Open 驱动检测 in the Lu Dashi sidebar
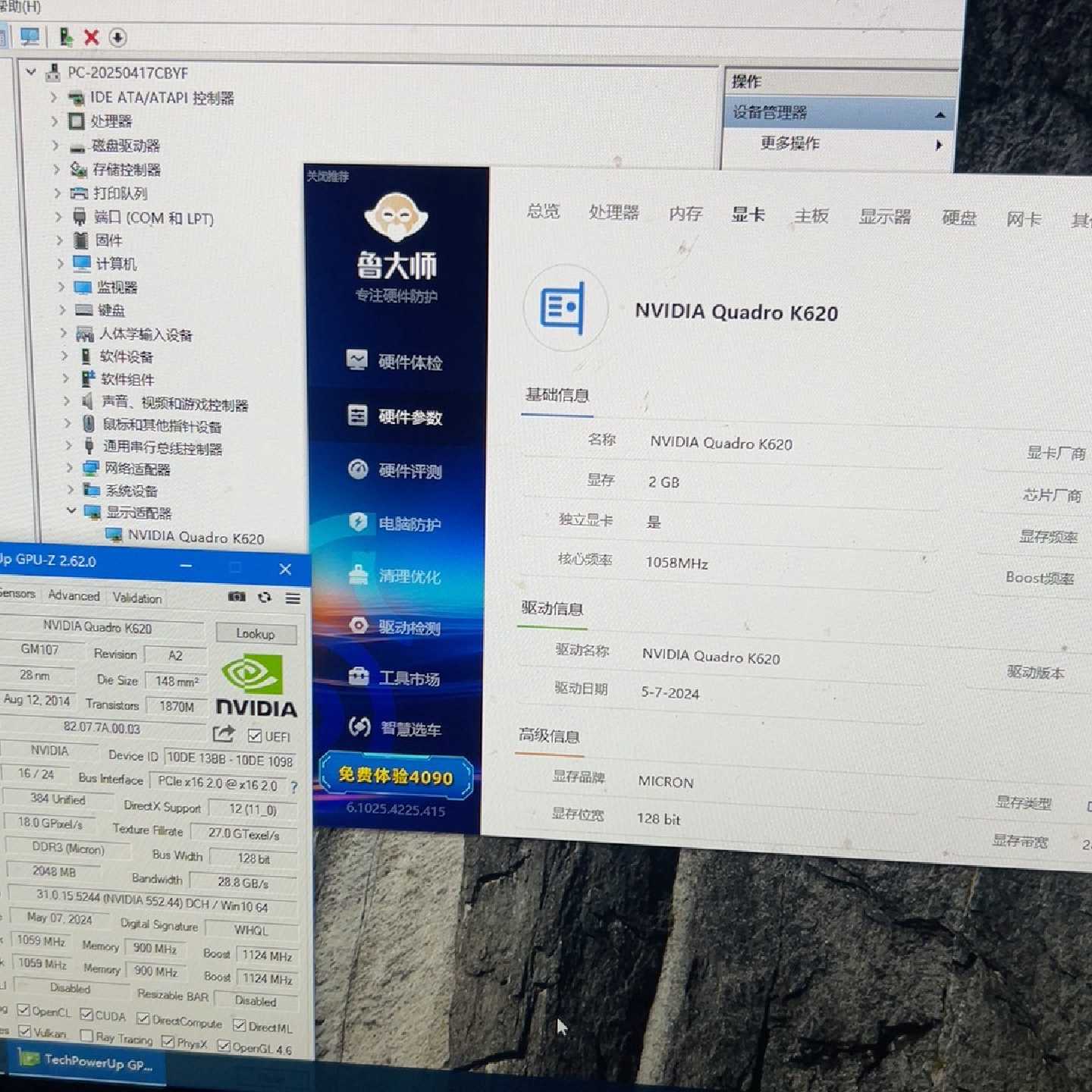 click(x=396, y=627)
